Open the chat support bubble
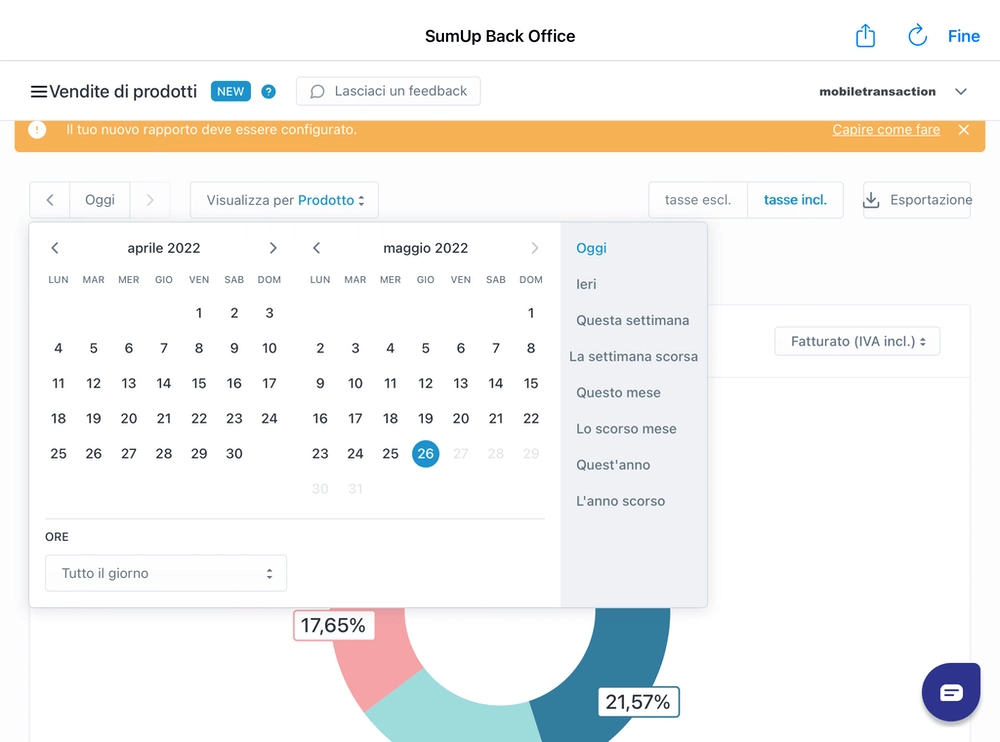This screenshot has width=1000, height=742. pyautogui.click(x=950, y=692)
